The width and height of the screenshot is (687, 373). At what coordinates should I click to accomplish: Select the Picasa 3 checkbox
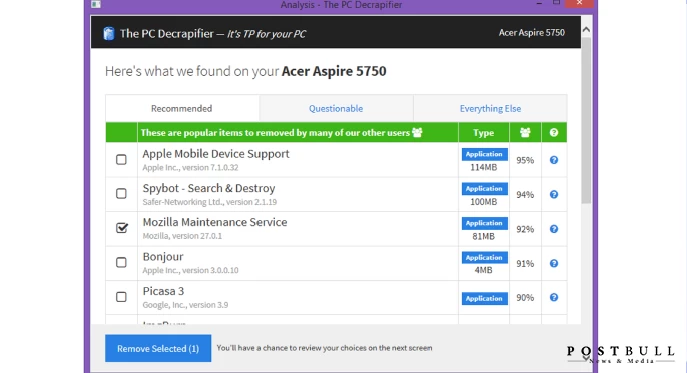121,297
